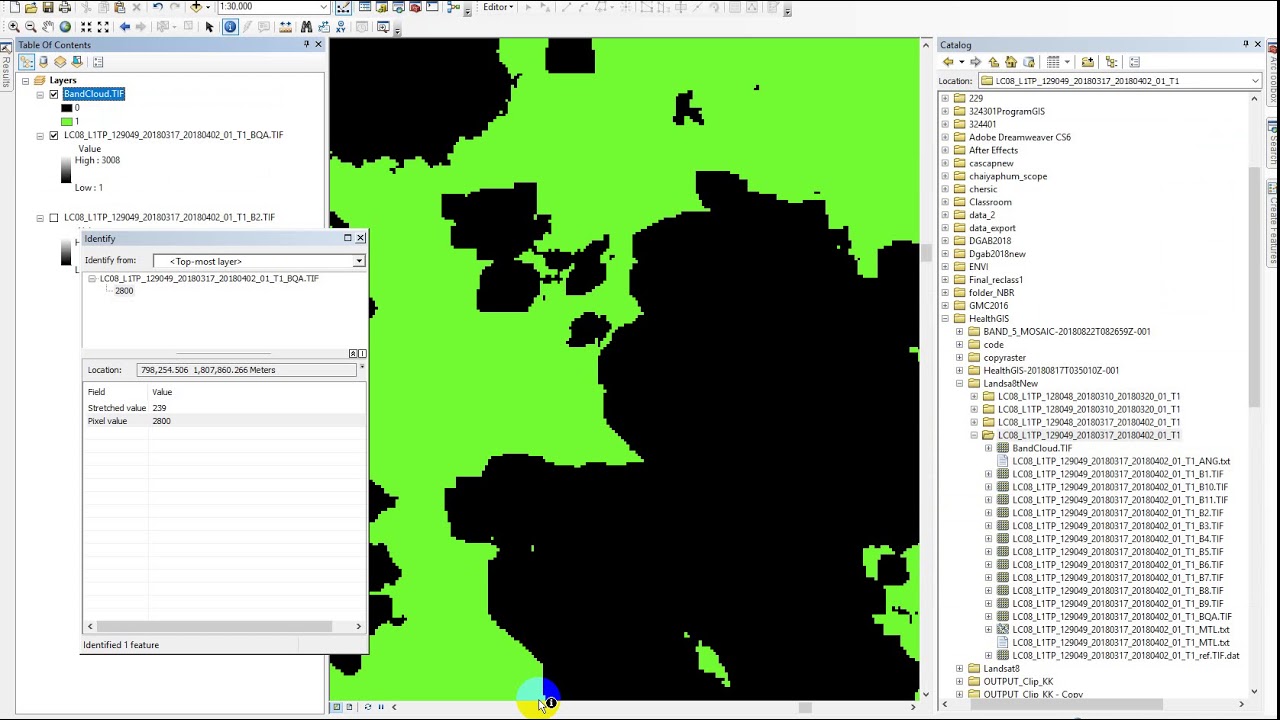Open the Editor toolbar toggle icon
The width and height of the screenshot is (1280, 720).
(343, 7)
